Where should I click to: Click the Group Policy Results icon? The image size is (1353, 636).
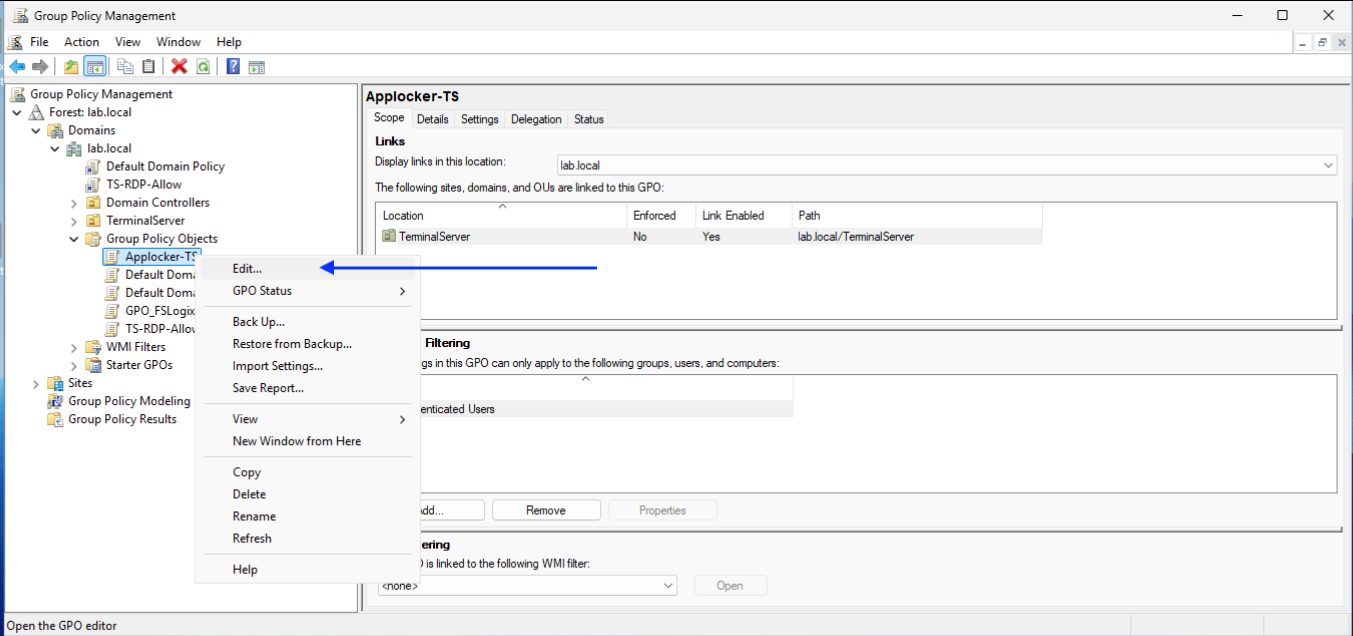[x=56, y=419]
